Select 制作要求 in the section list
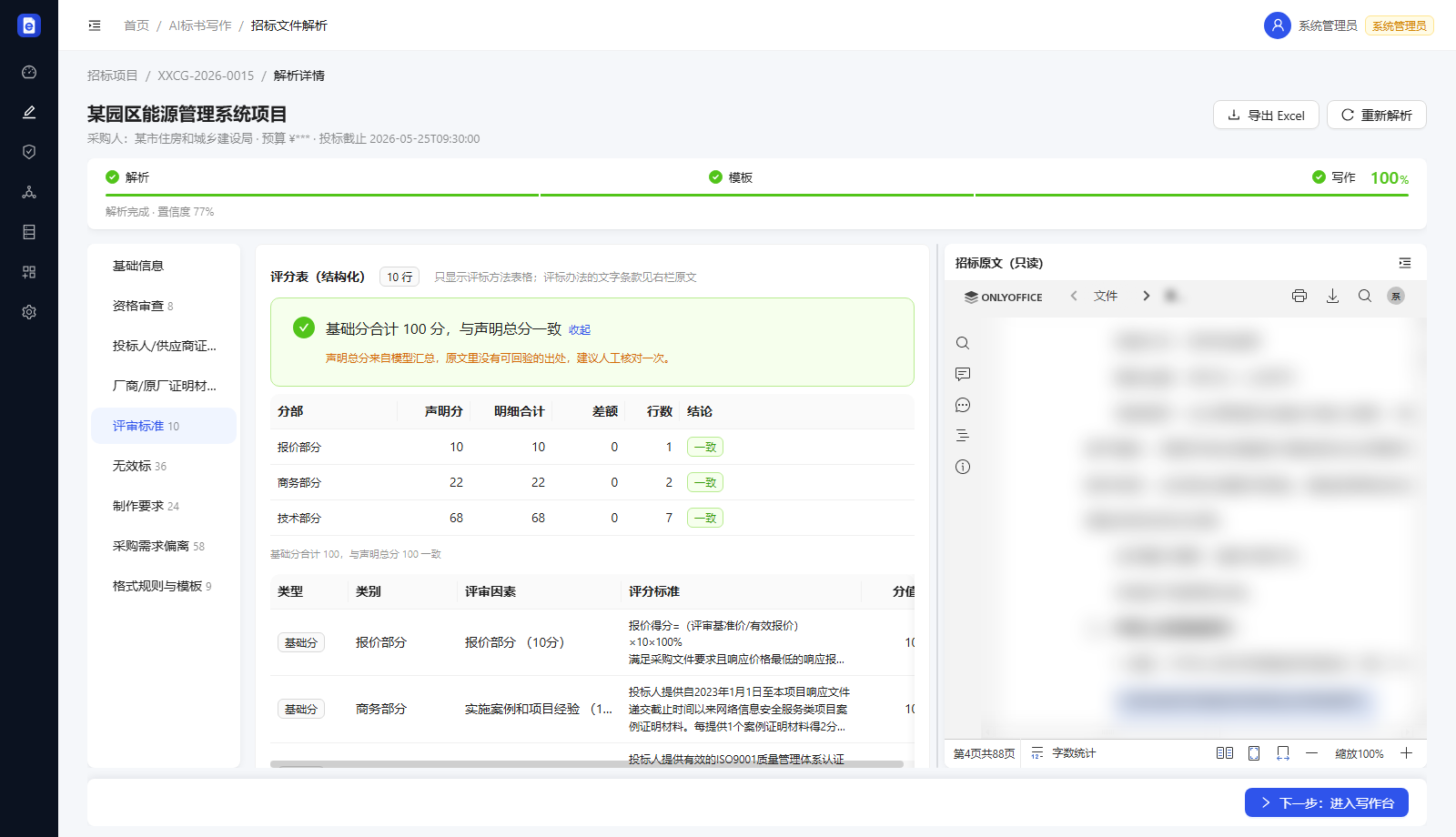 tap(164, 506)
